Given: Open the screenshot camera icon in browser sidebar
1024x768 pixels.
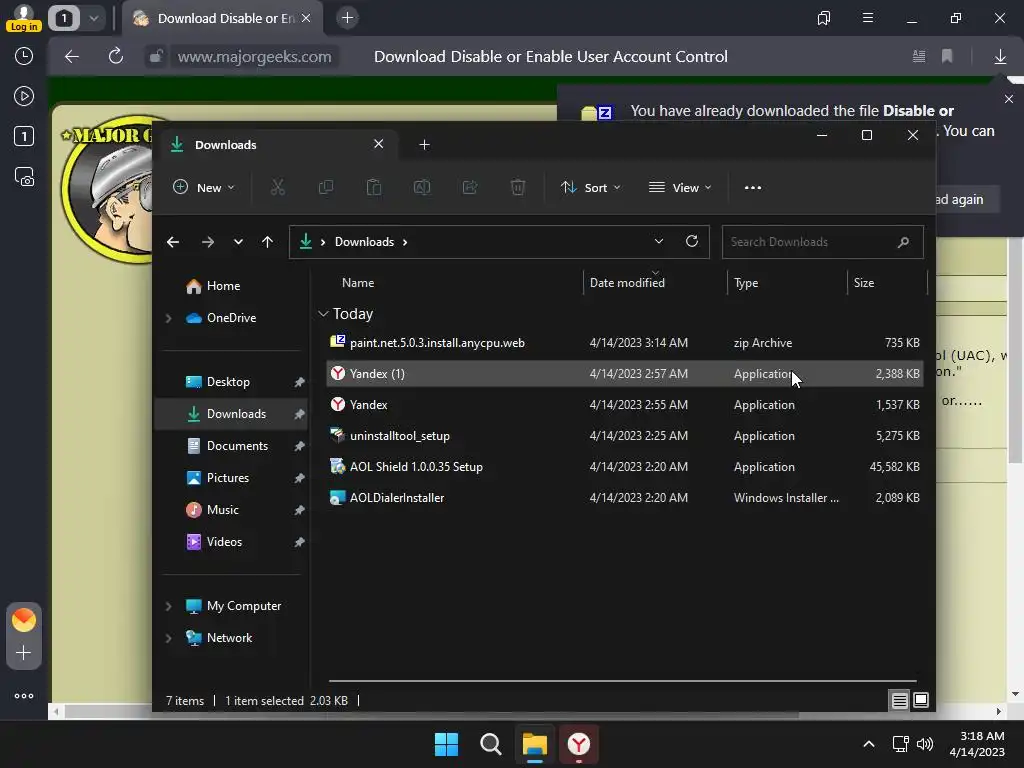Looking at the screenshot, I should tap(24, 177).
